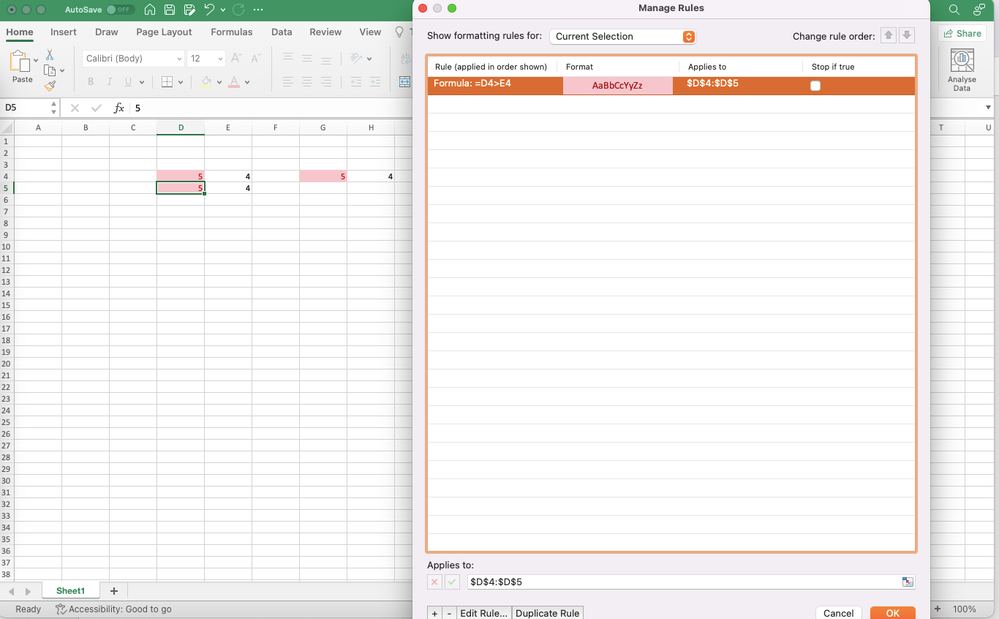
Task: Open the font name dropdown showing Calibri
Action: click(x=131, y=58)
